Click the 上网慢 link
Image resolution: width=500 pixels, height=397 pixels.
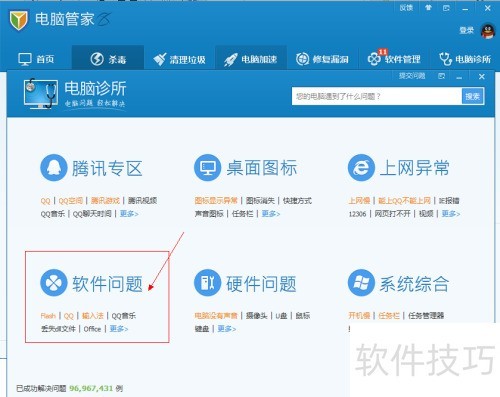point(359,201)
